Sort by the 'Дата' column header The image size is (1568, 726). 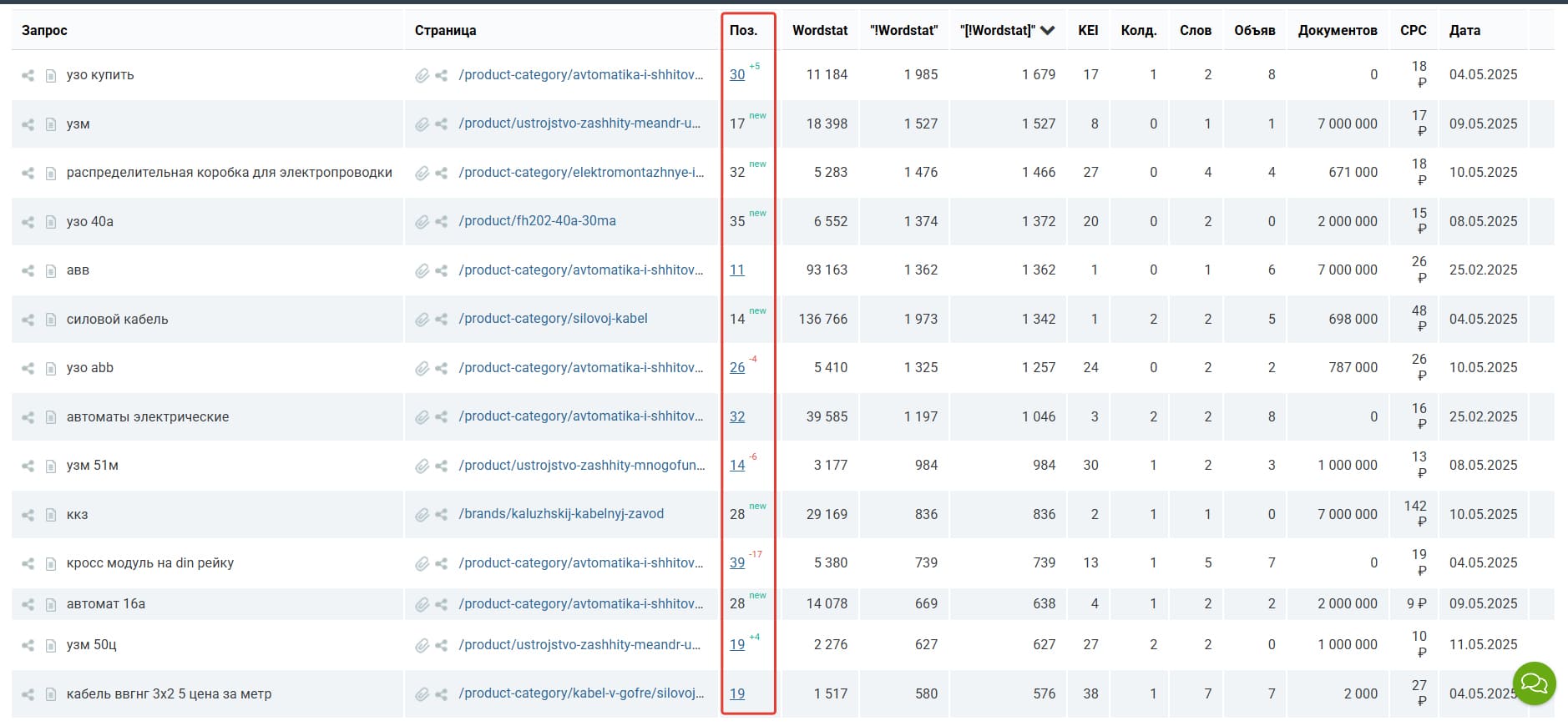1464,31
